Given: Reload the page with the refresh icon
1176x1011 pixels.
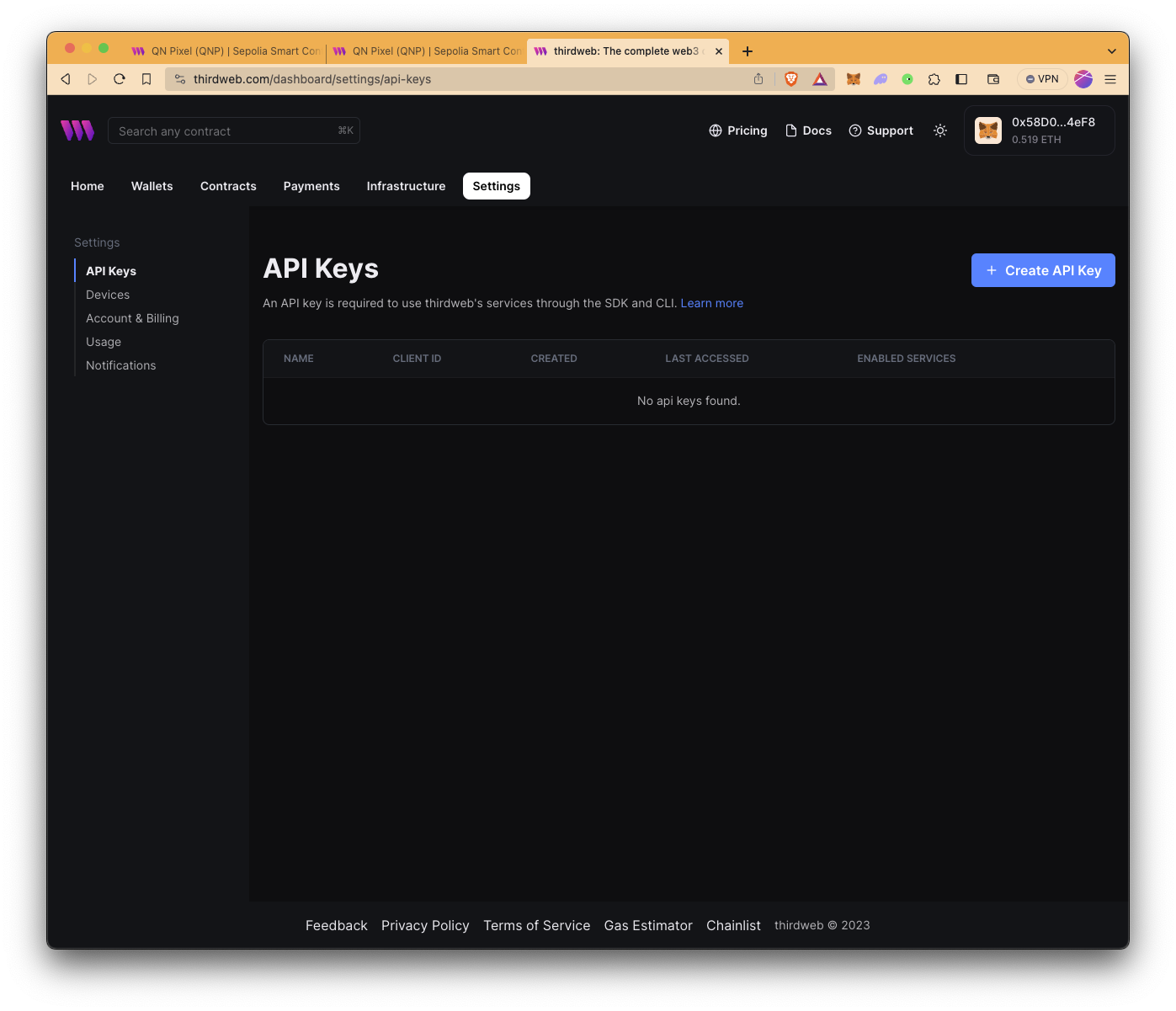Looking at the screenshot, I should point(120,79).
